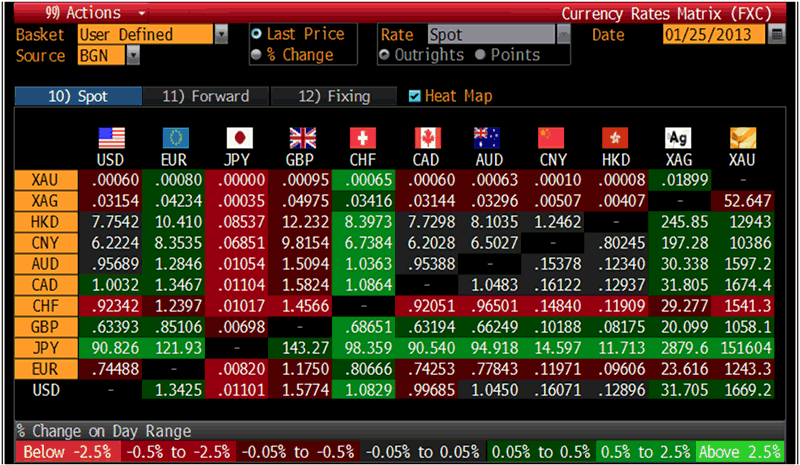The image size is (800, 465).
Task: Click the EUR European Union flag icon
Action: 176,138
